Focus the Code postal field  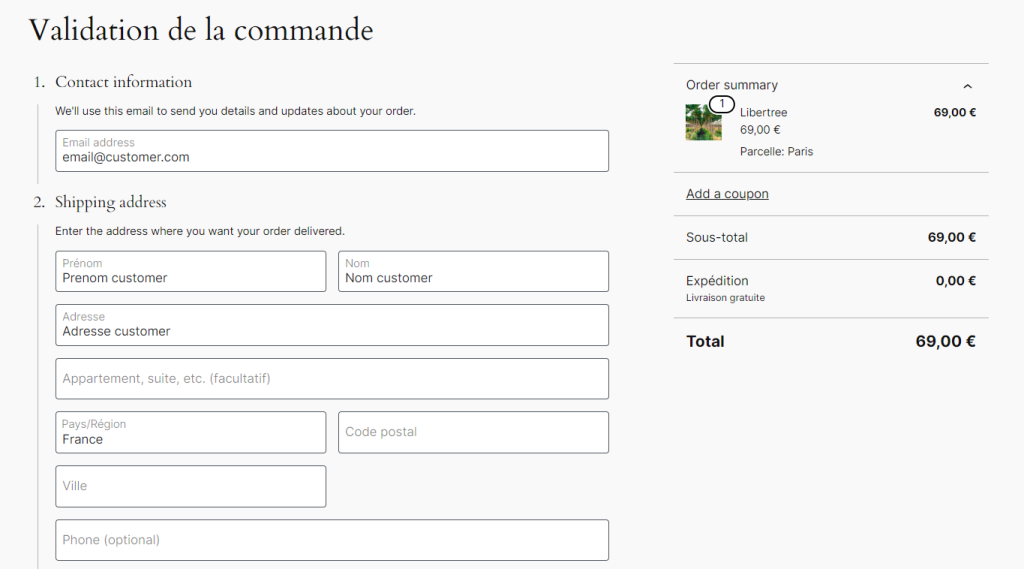coord(473,432)
